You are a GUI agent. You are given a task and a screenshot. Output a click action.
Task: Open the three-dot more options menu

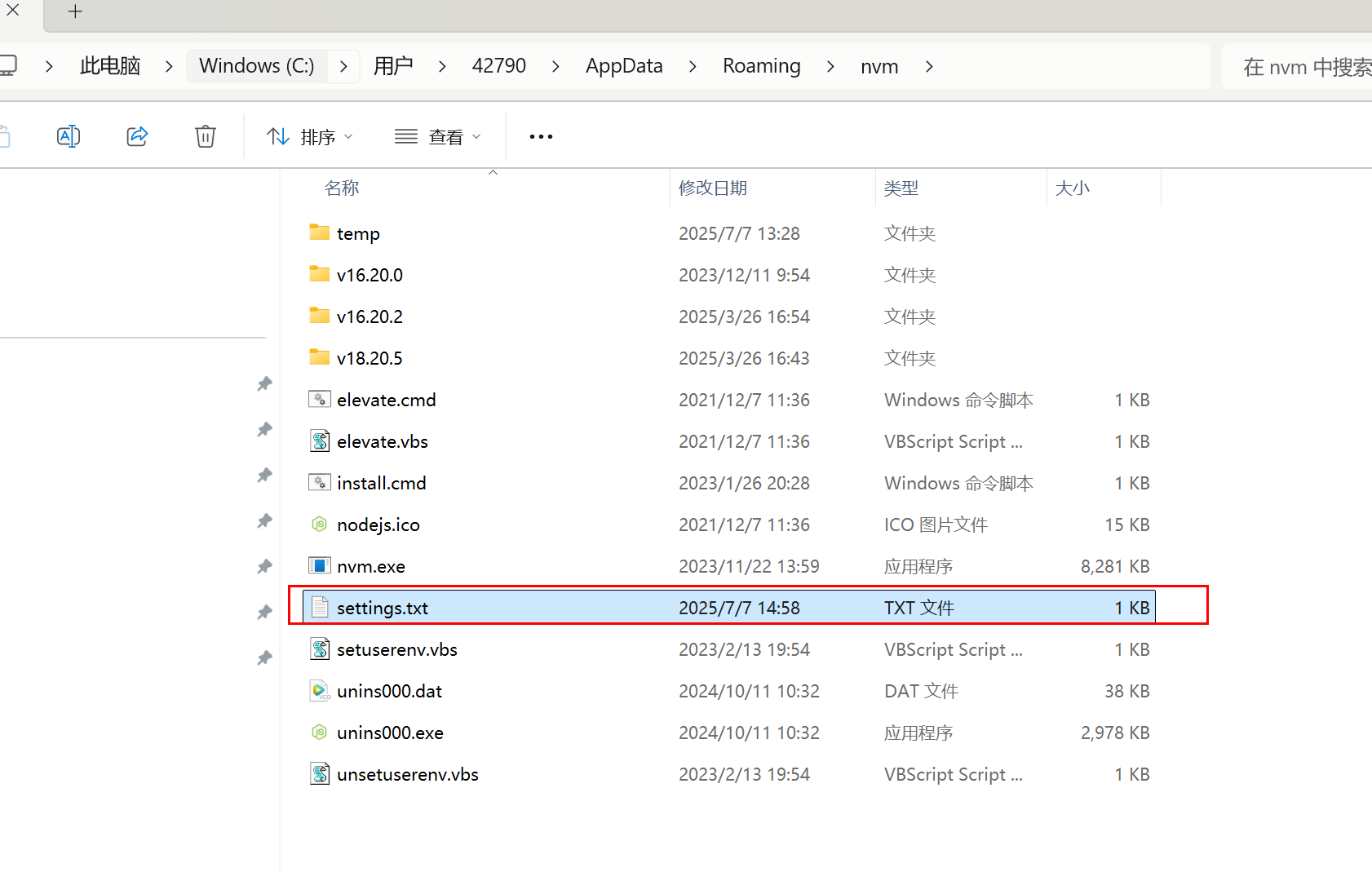541,136
